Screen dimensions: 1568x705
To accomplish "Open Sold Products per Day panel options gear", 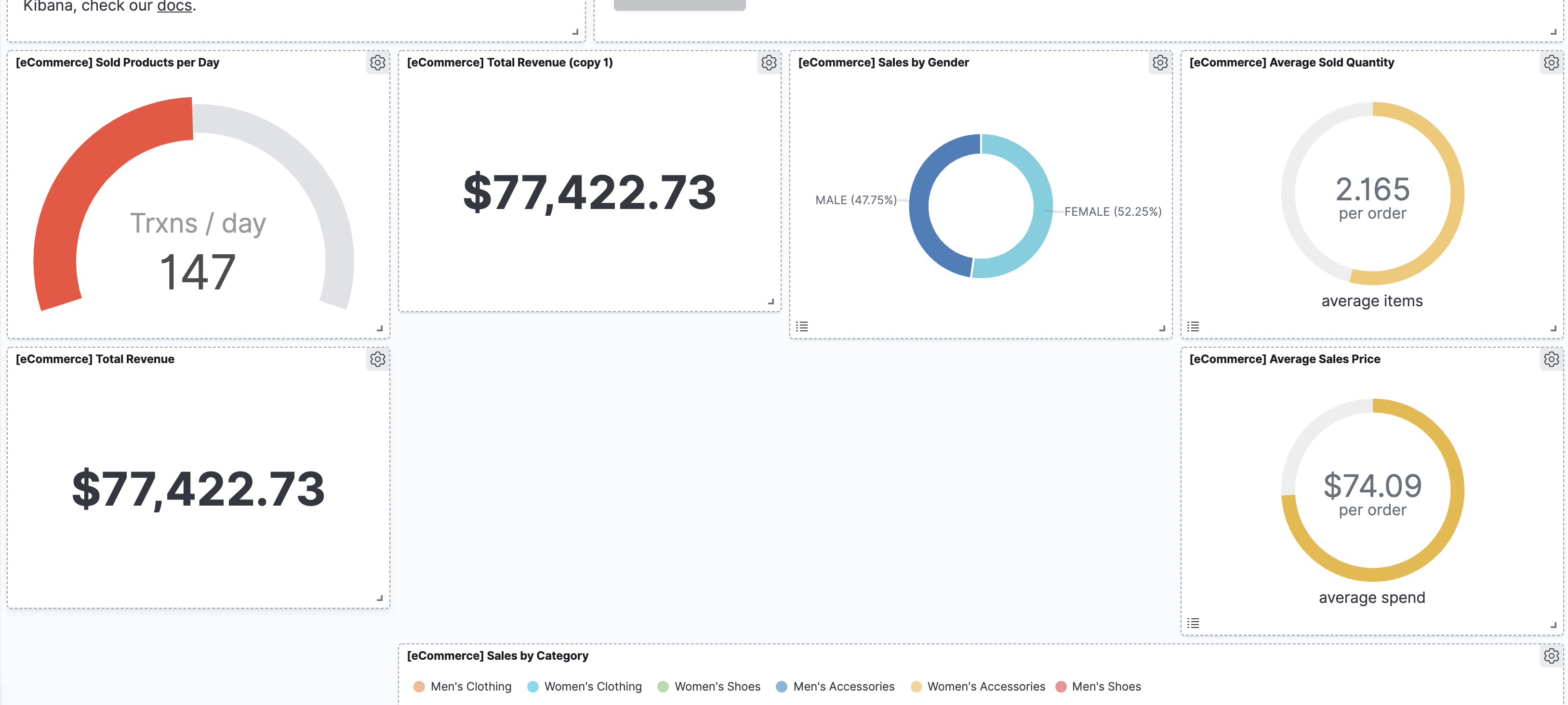I will click(377, 63).
